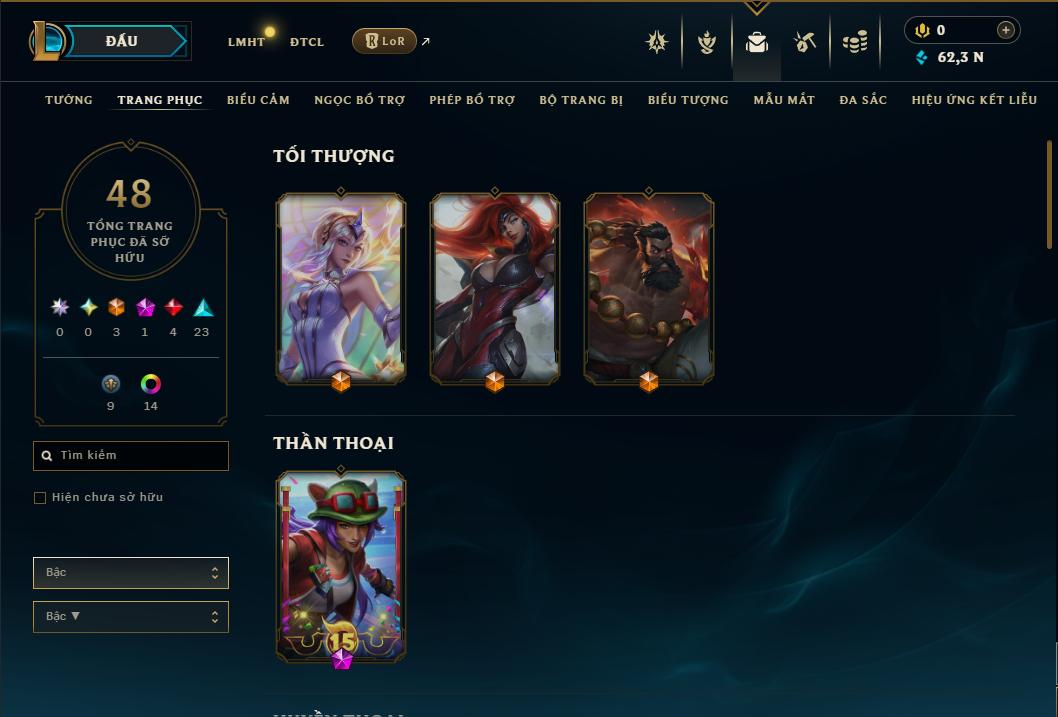Click the Tìm kiếm search field
Screen dimensions: 1058x717
(x=131, y=456)
